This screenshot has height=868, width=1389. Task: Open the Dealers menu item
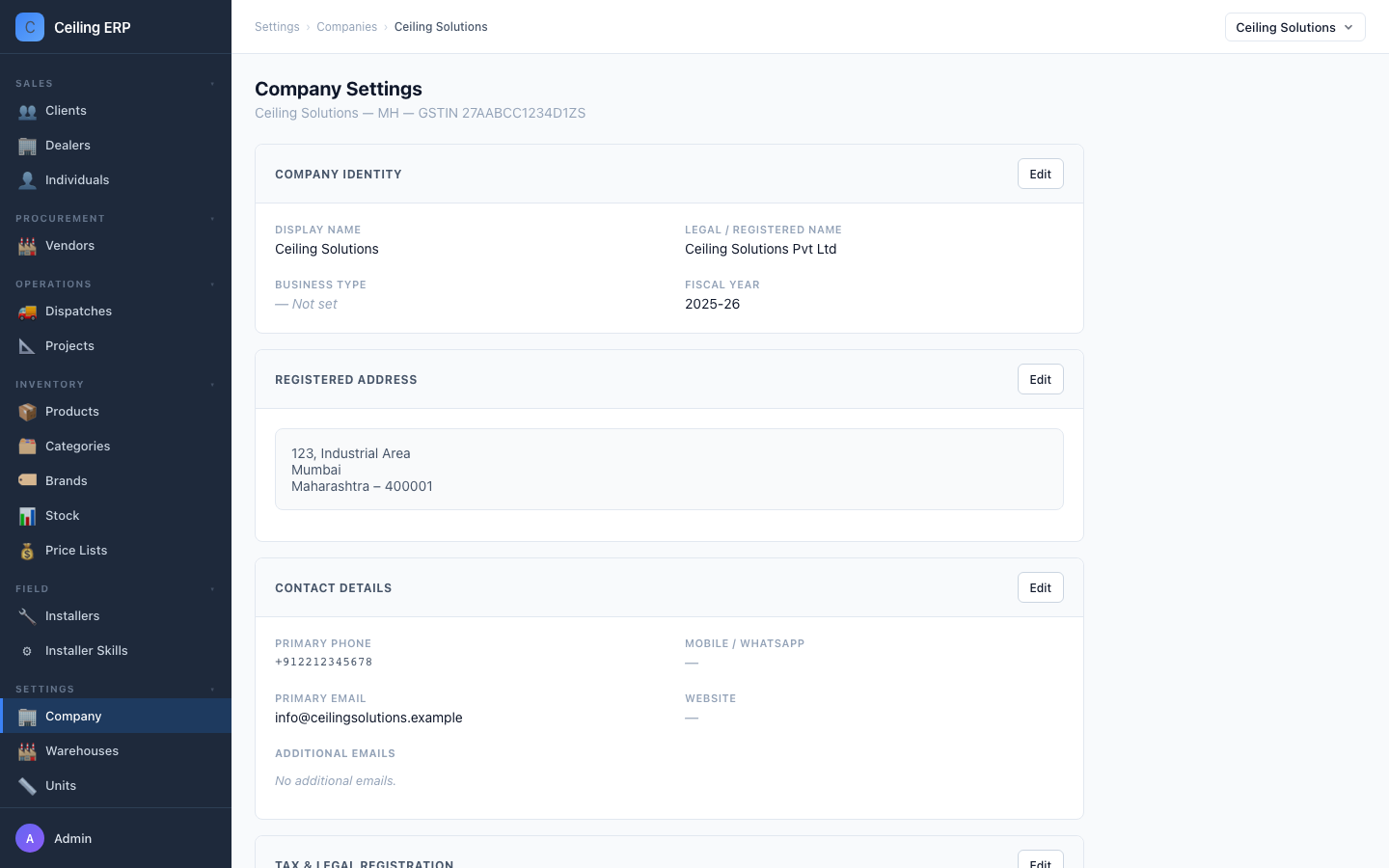tap(116, 146)
